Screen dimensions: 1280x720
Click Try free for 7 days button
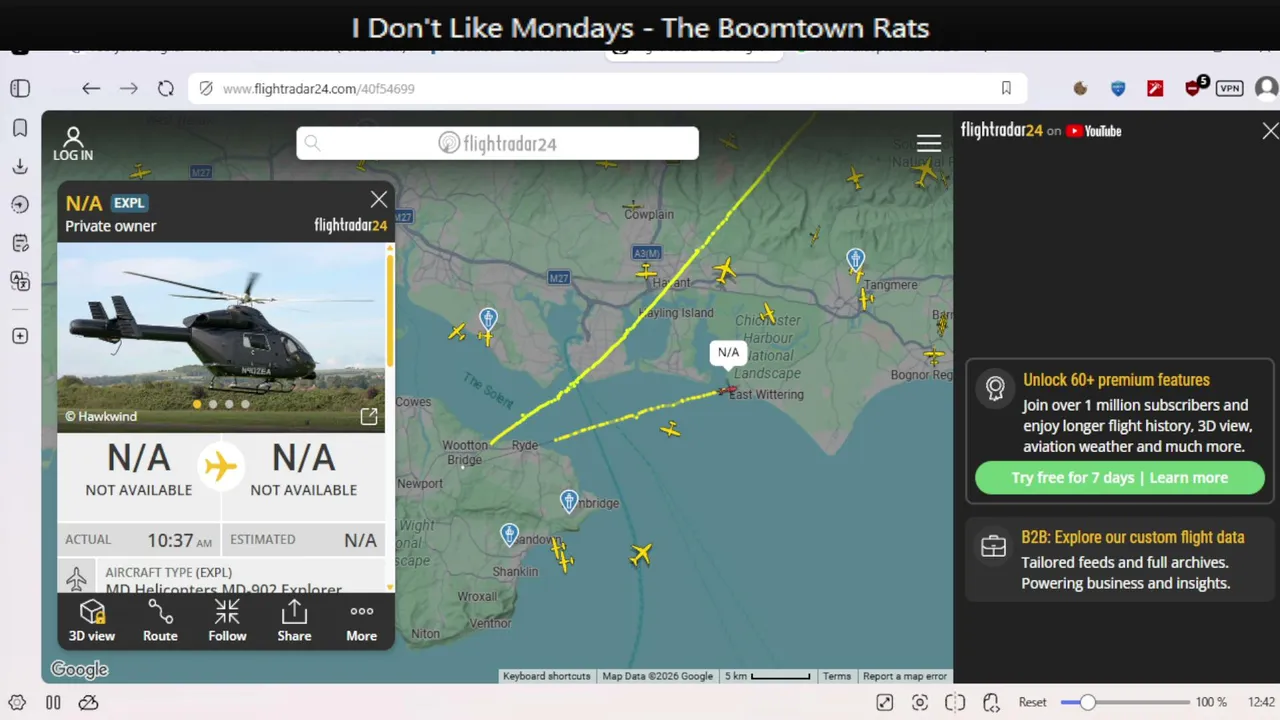[1119, 478]
